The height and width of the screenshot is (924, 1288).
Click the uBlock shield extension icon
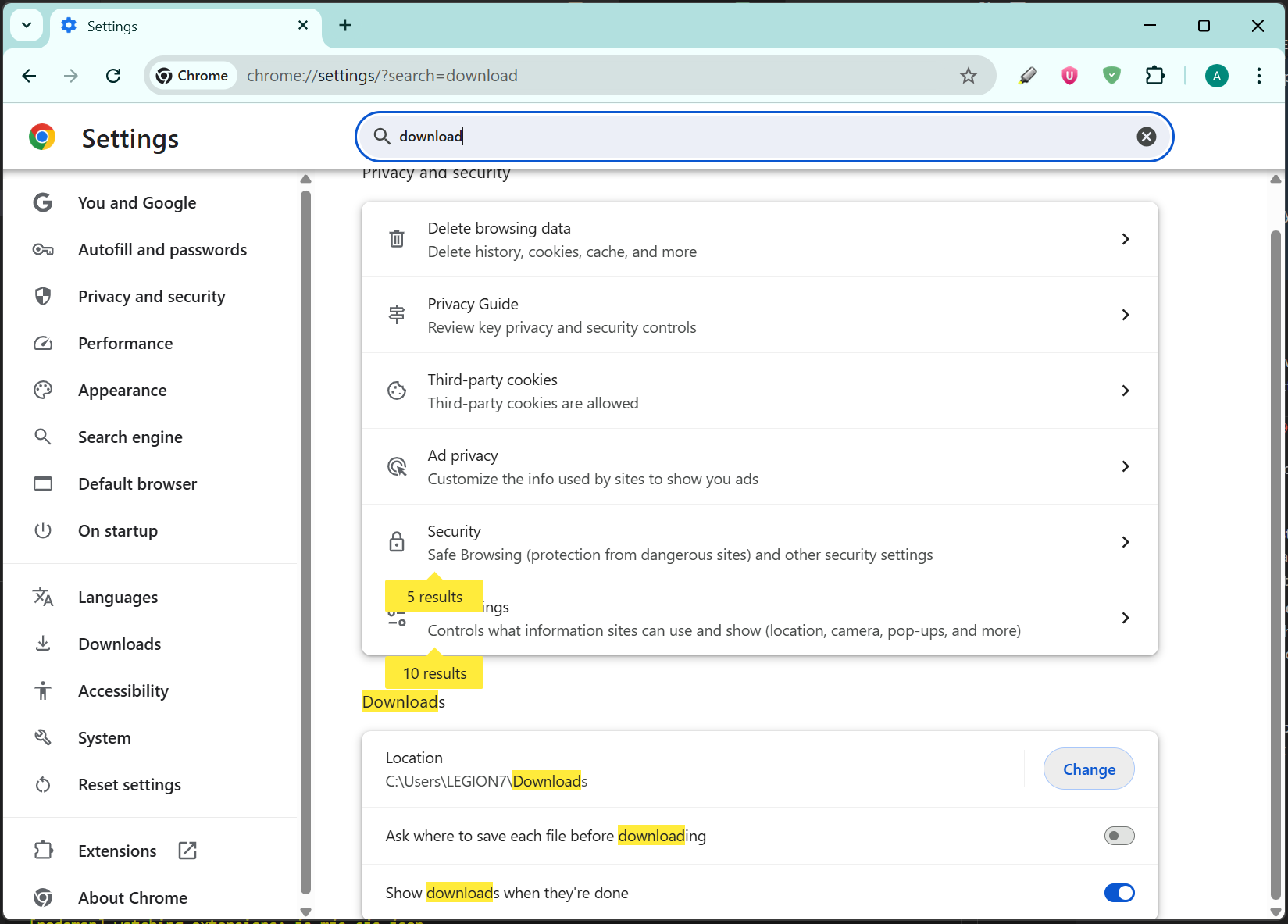click(x=1069, y=76)
